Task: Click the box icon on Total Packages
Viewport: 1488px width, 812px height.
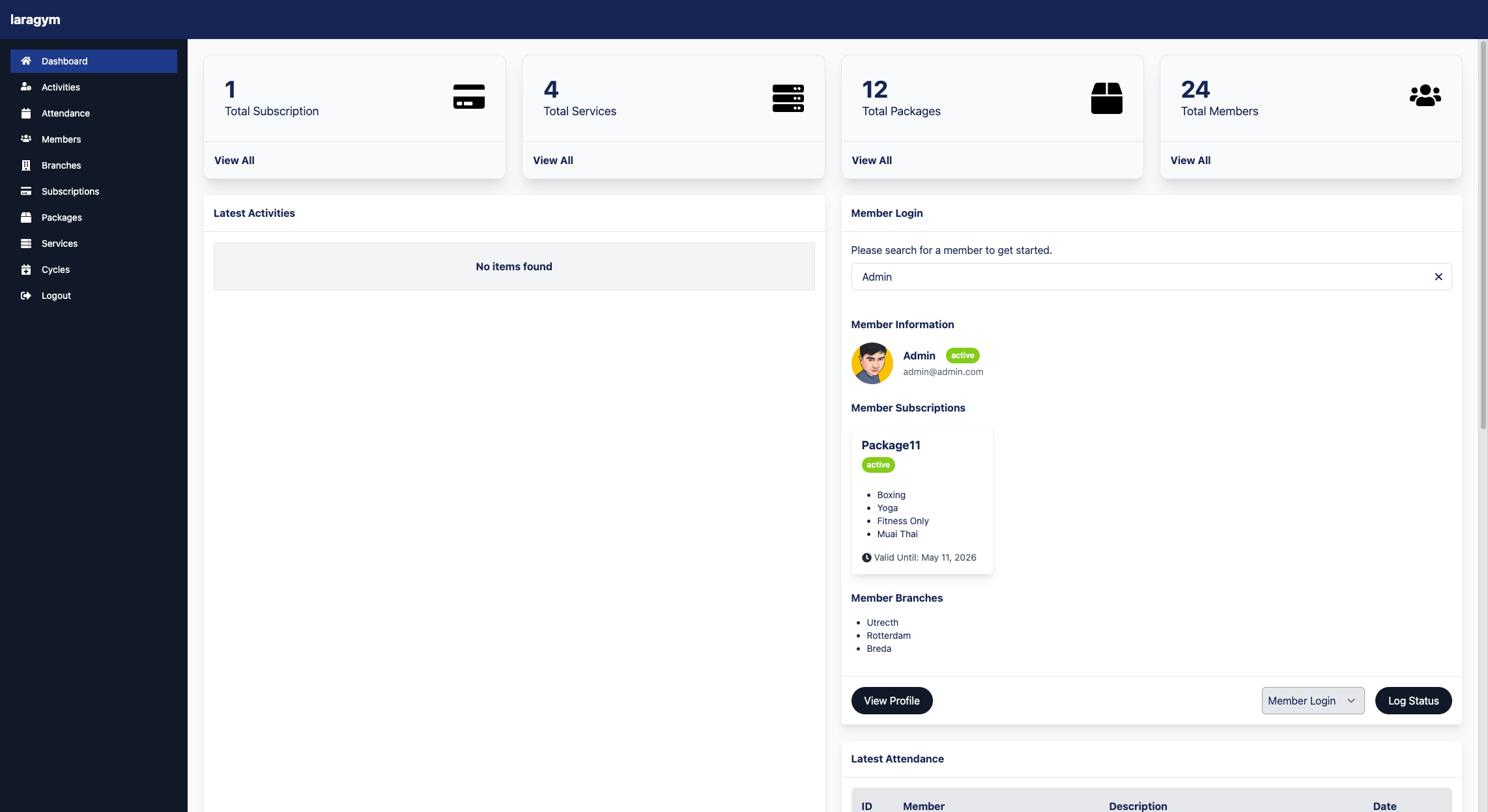Action: [x=1106, y=98]
